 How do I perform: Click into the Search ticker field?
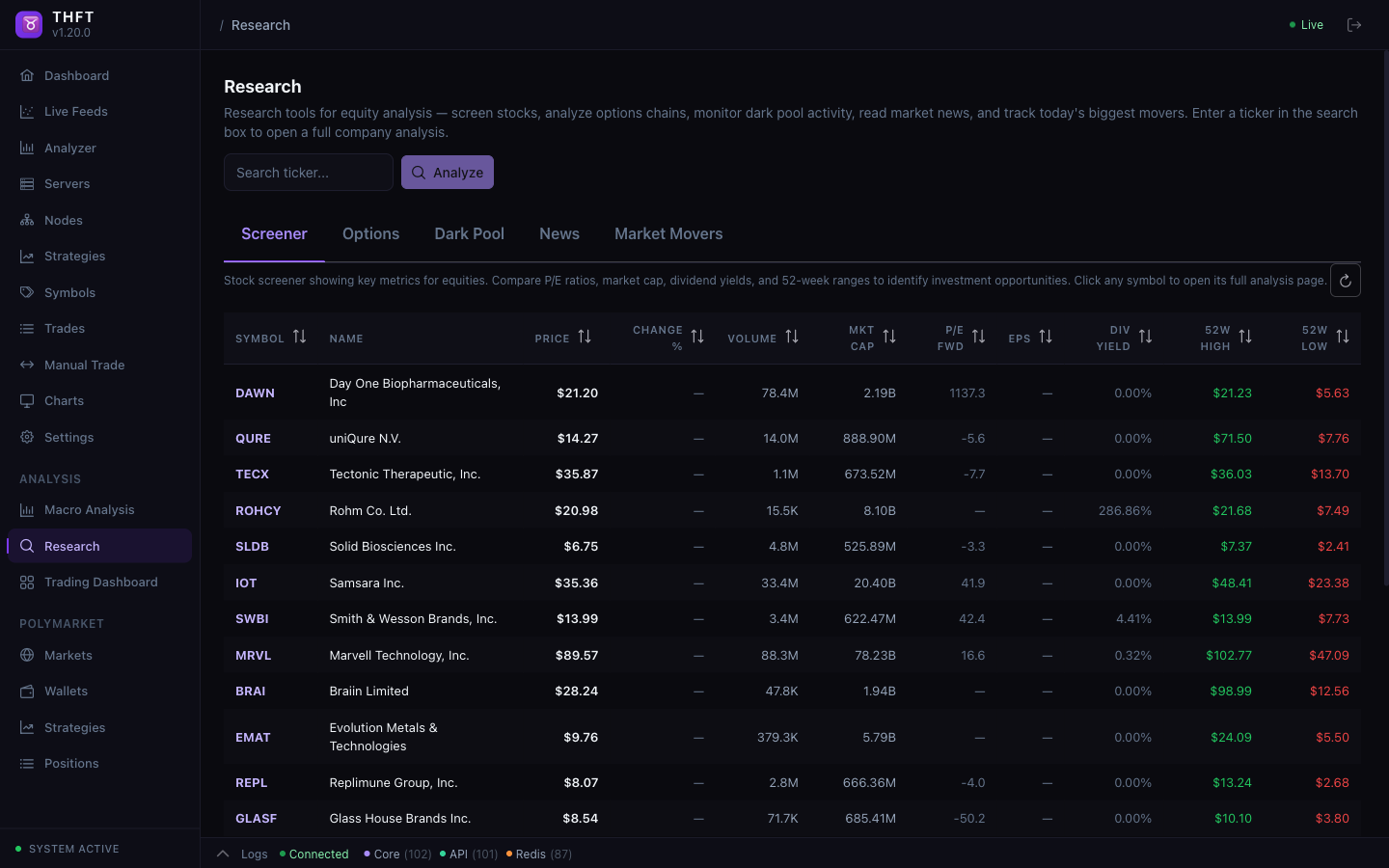pyautogui.click(x=308, y=172)
